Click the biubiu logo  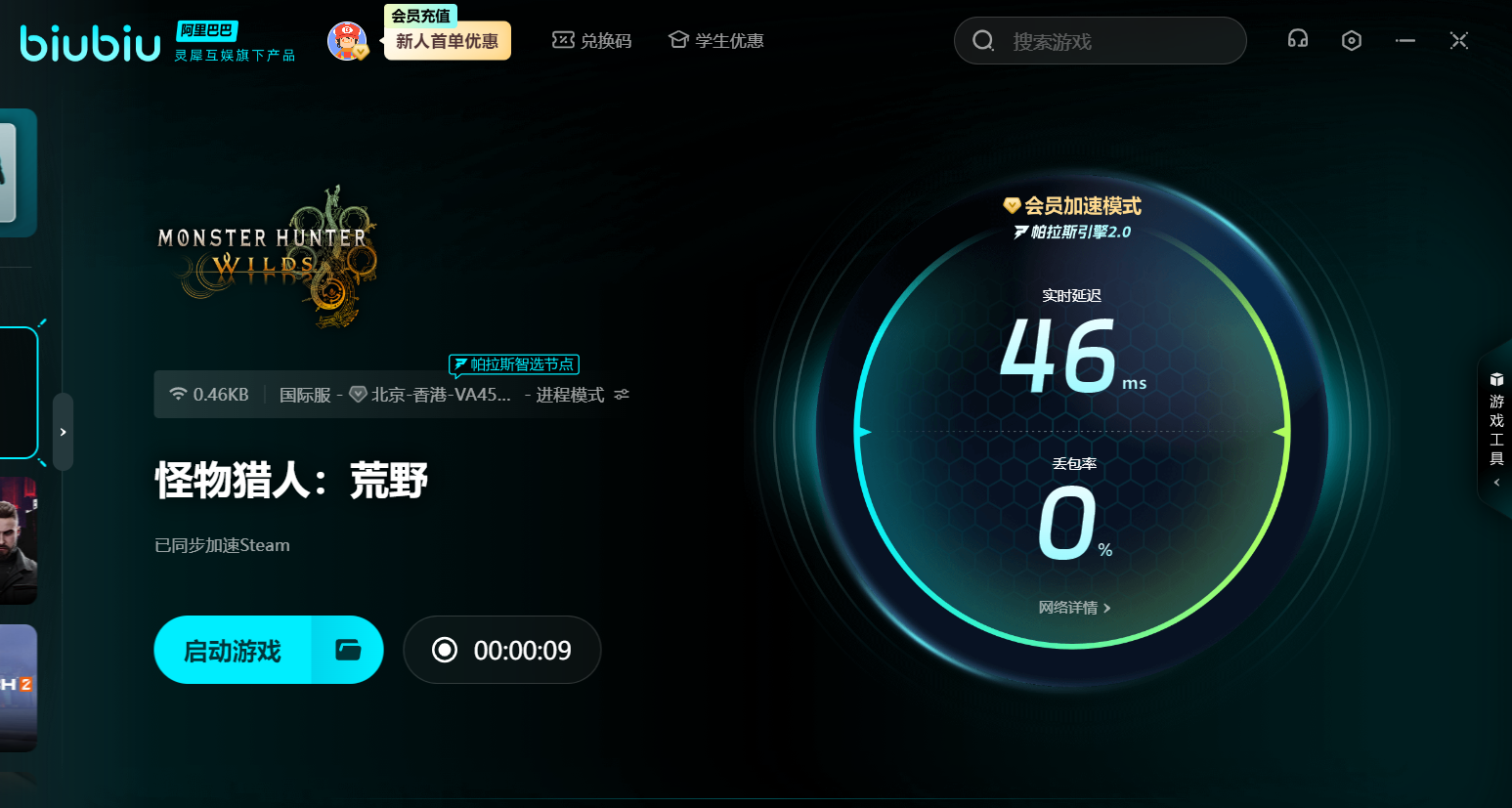point(90,43)
